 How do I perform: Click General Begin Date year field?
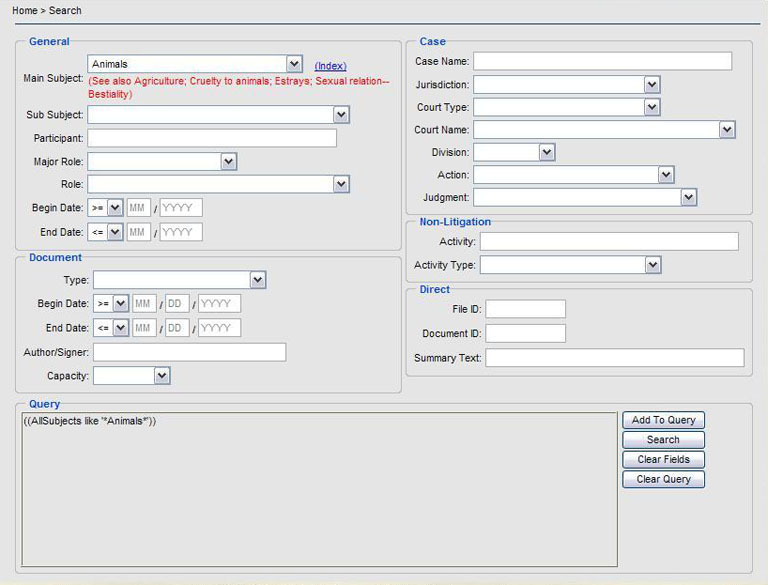181,208
